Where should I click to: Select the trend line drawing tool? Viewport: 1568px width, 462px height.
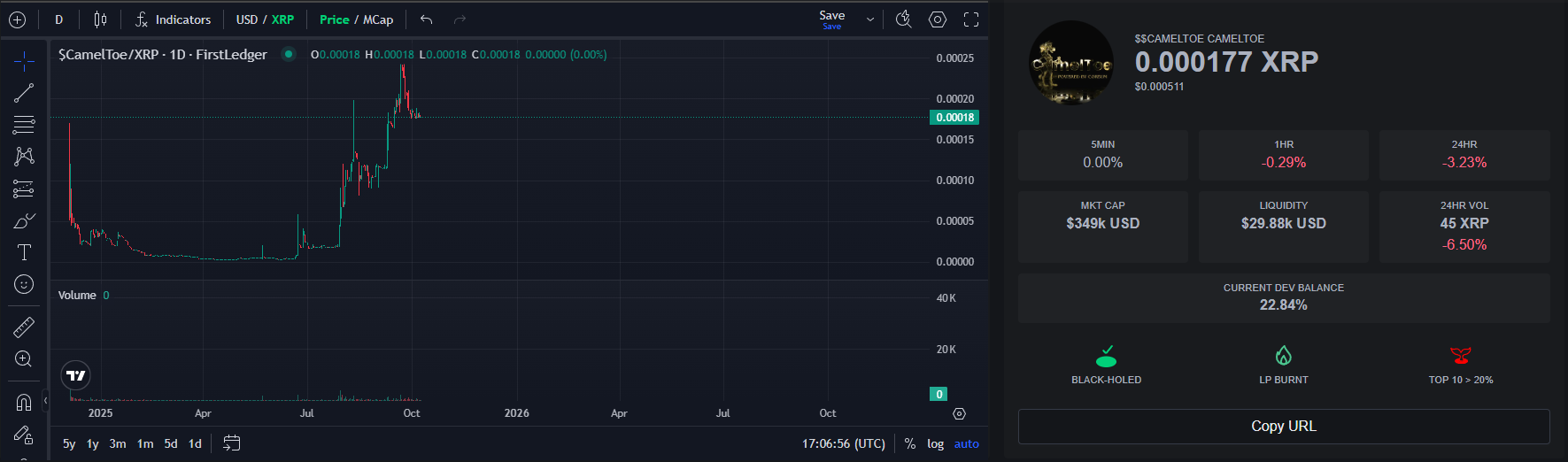24,93
